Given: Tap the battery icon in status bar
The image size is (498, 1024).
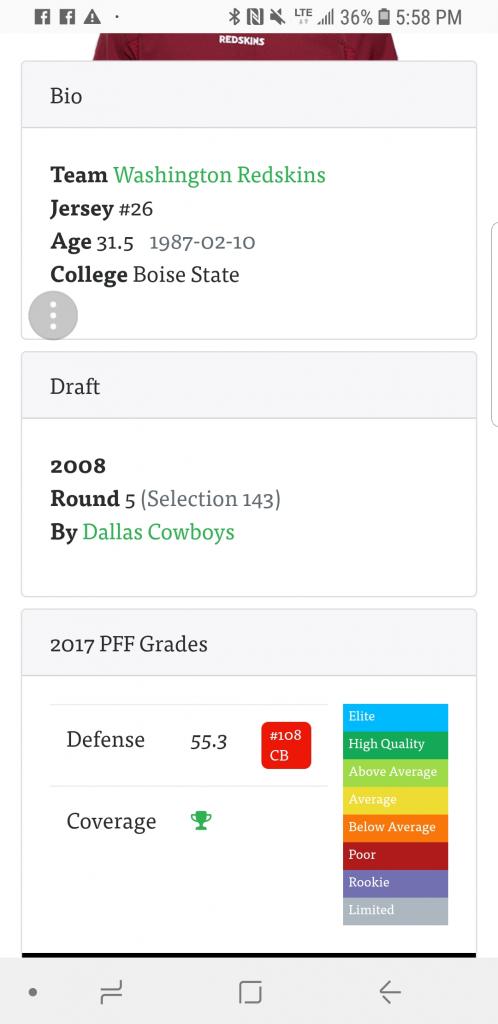Looking at the screenshot, I should click(x=384, y=16).
